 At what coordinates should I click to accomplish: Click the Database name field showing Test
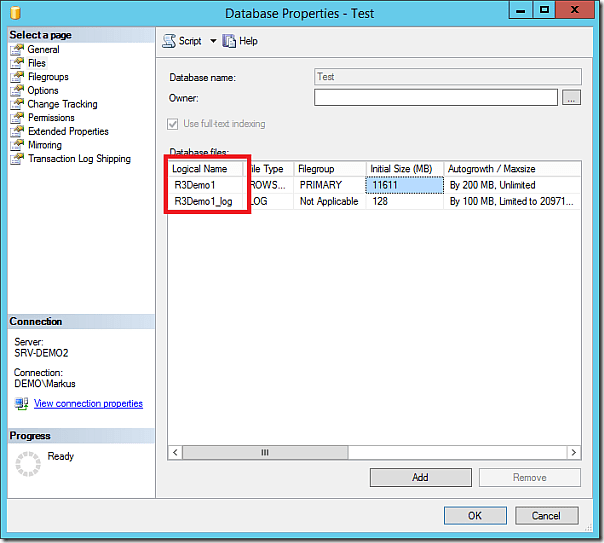pyautogui.click(x=448, y=77)
